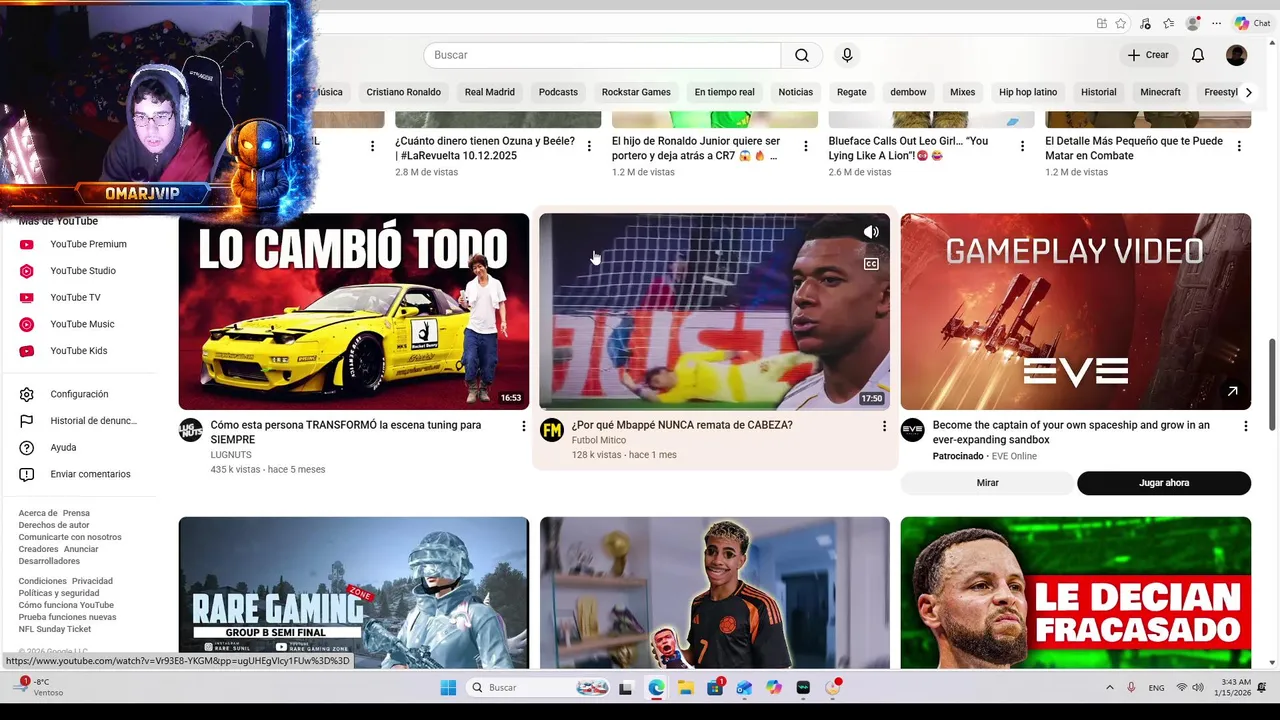Open the EVE Online advertiser avatar
The image size is (1280, 720).
click(x=912, y=430)
